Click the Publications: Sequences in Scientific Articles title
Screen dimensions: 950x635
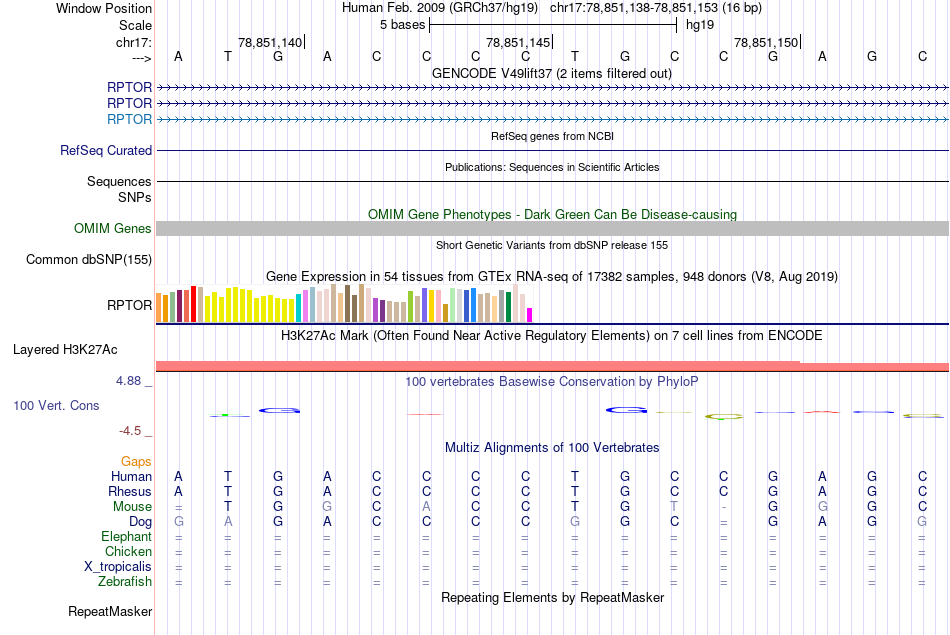552,167
